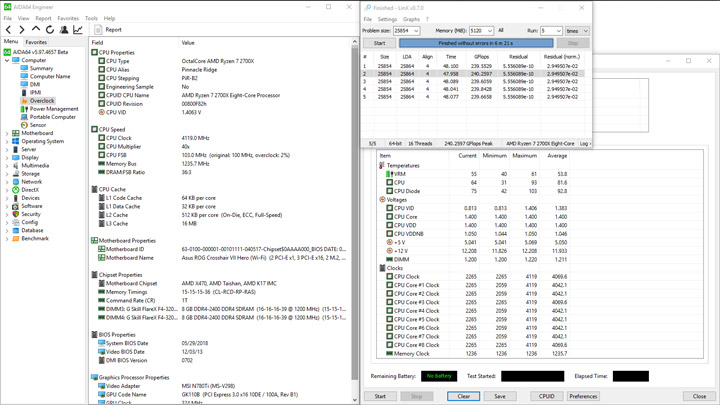Click the Preferences button
Image resolution: width=720 pixels, height=405 pixels.
click(583, 396)
